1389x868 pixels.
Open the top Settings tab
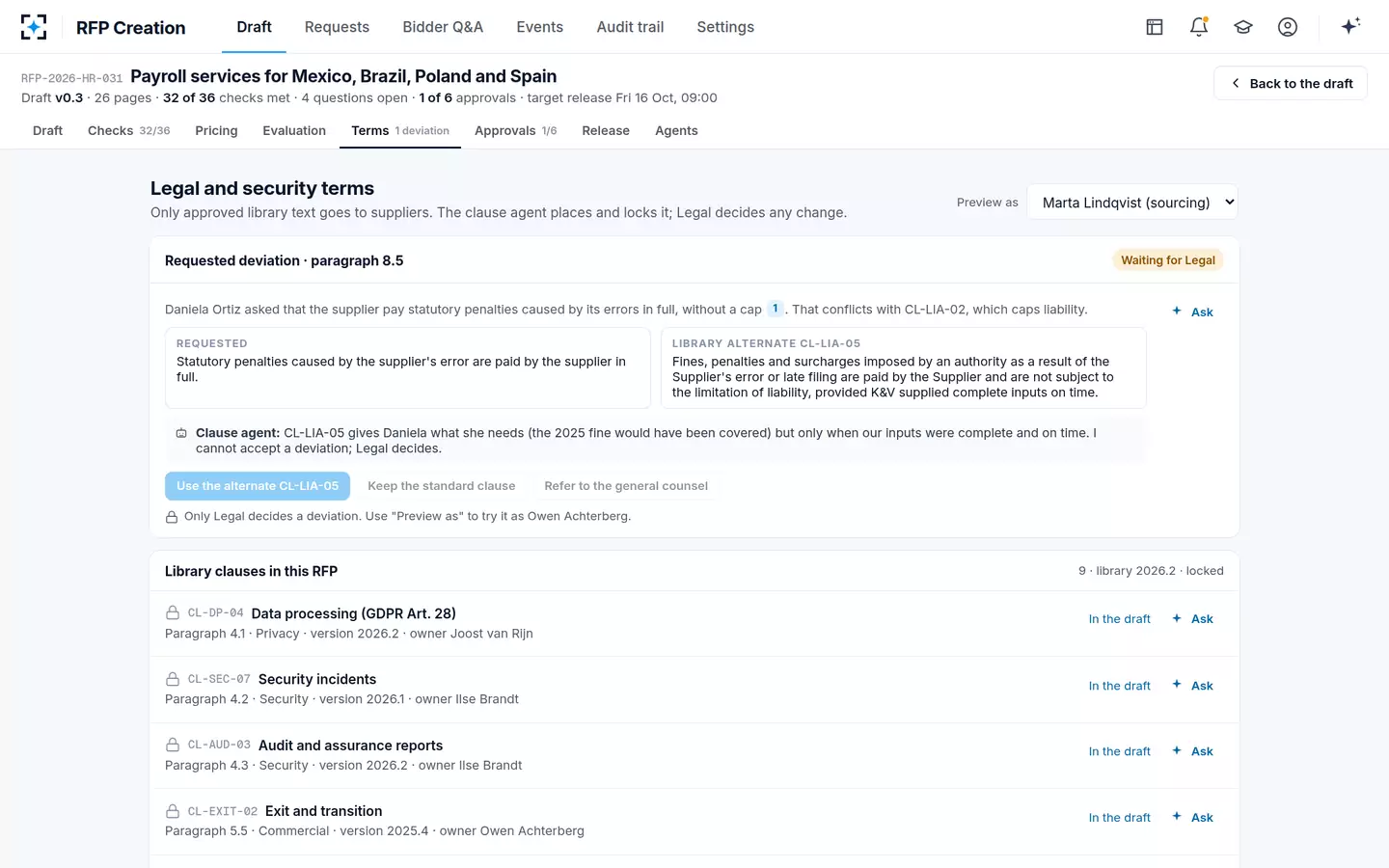725,27
